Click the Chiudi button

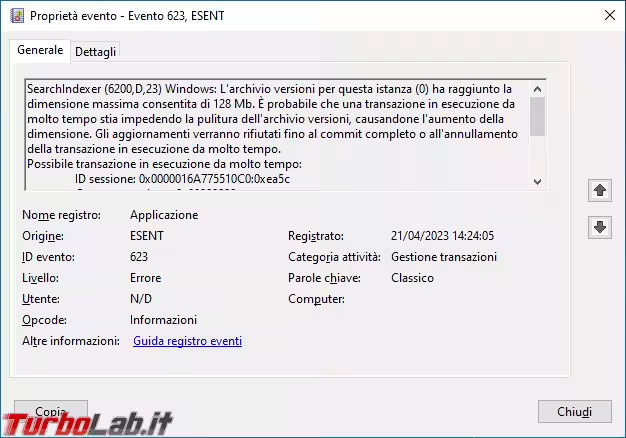574,412
